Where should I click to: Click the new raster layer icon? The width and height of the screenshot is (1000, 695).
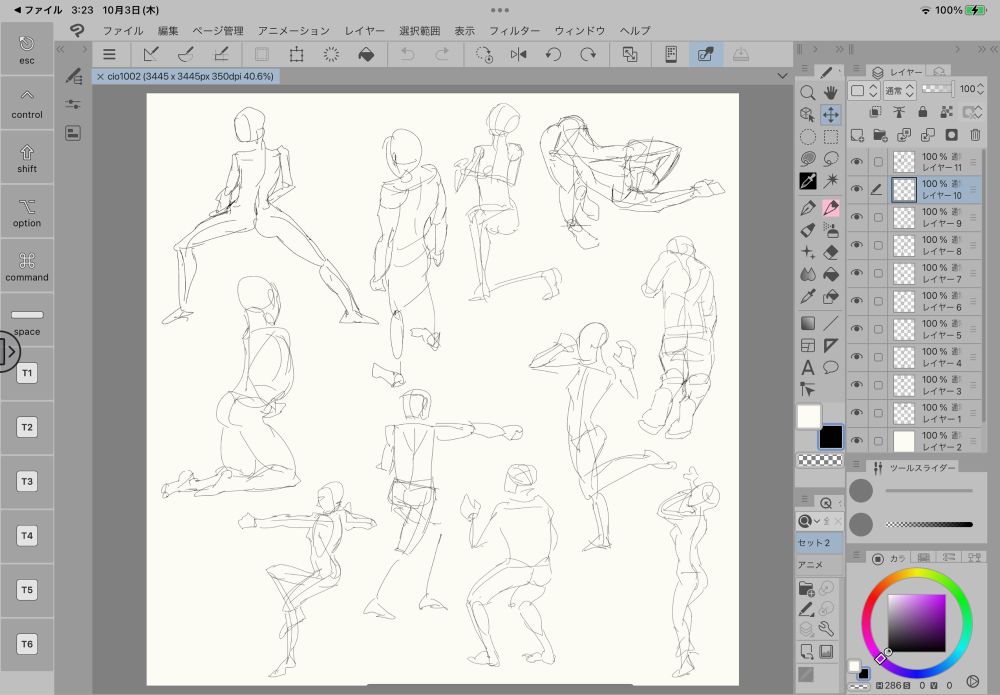coord(857,135)
